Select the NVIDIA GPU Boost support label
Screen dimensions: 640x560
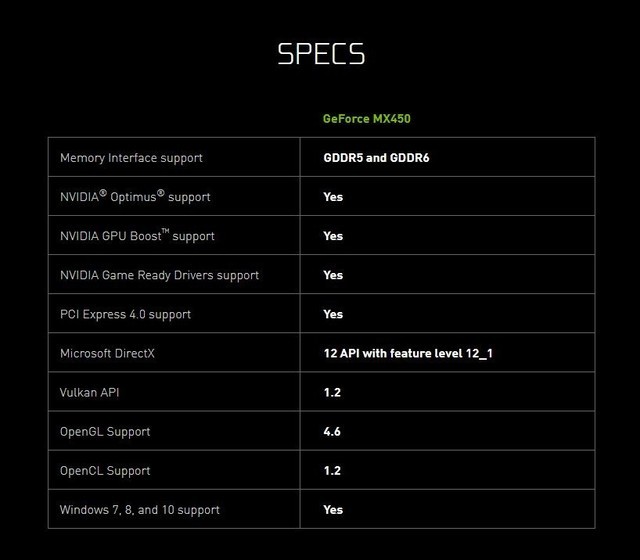click(x=137, y=236)
